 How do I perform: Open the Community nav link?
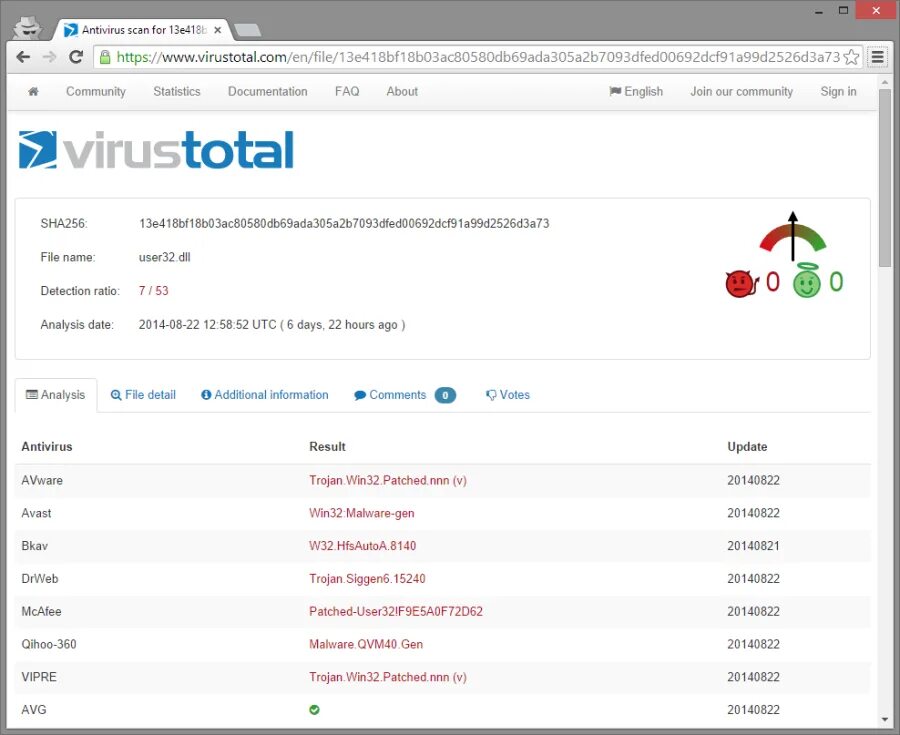point(96,91)
